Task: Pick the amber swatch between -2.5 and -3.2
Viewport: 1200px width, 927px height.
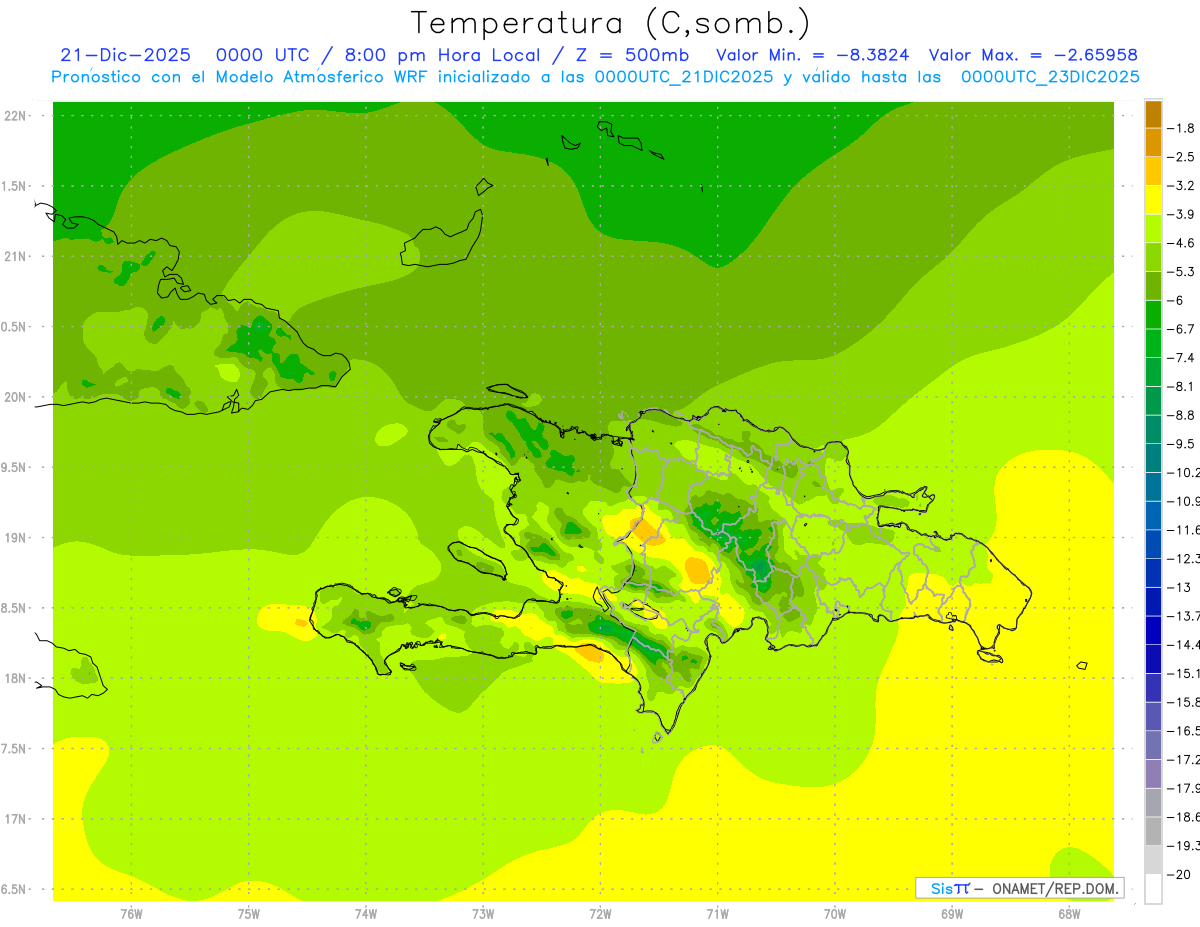Action: click(x=1153, y=171)
